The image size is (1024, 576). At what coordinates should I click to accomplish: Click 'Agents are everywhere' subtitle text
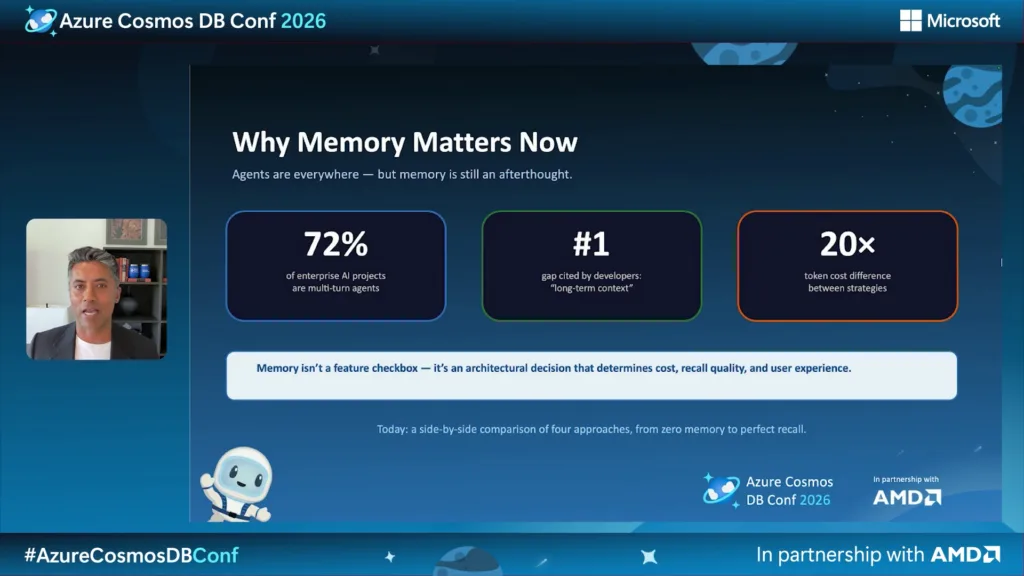(x=402, y=174)
